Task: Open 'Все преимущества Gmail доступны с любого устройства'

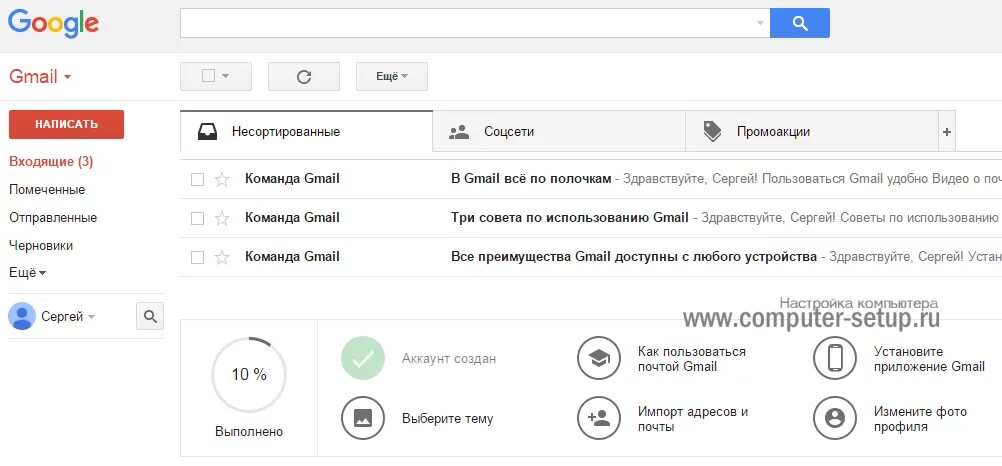Action: (634, 257)
